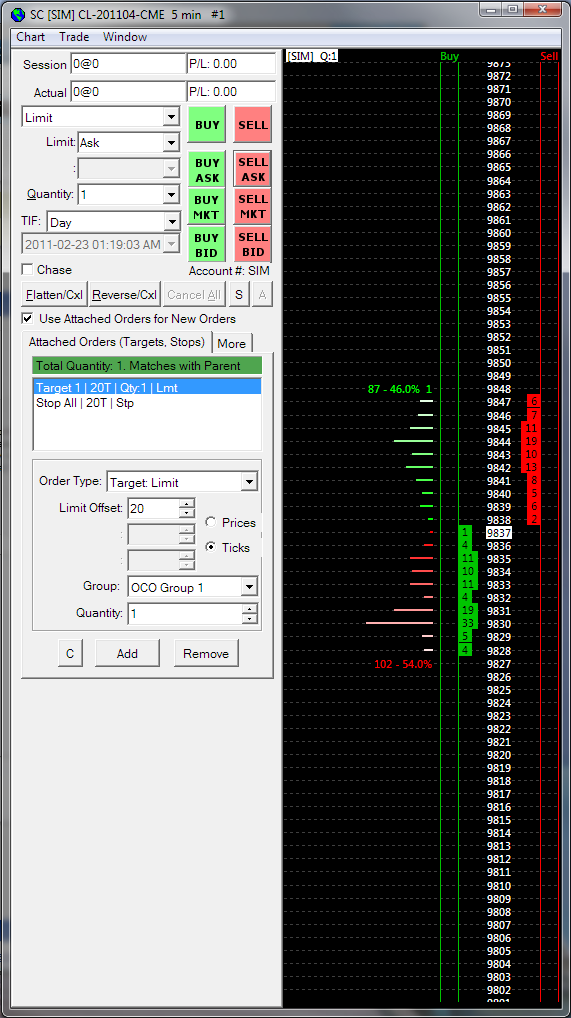Viewport: 571px width, 1018px height.
Task: Select Stop All | 20T | Stp row
Action: [147, 403]
